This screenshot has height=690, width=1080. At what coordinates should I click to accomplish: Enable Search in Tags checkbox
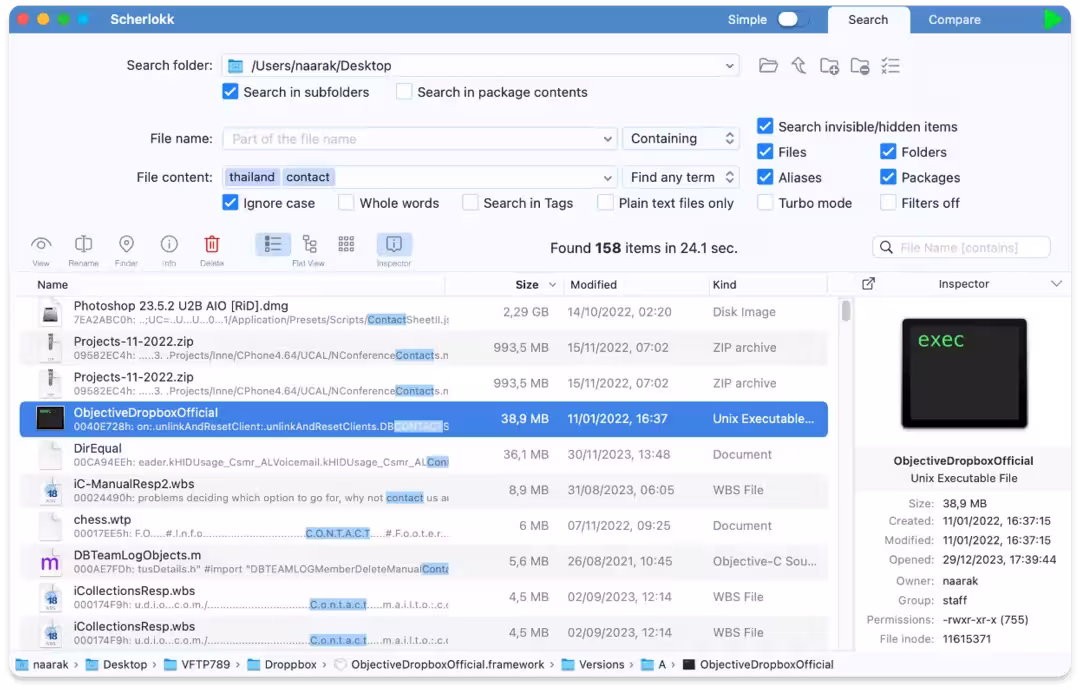470,202
